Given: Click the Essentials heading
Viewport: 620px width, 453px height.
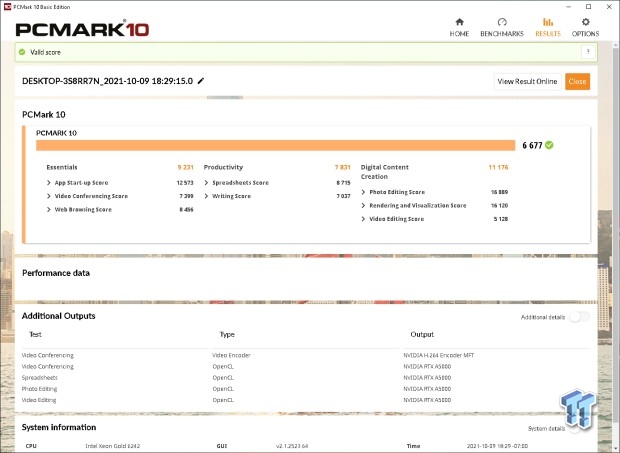Looking at the screenshot, I should coord(62,167).
